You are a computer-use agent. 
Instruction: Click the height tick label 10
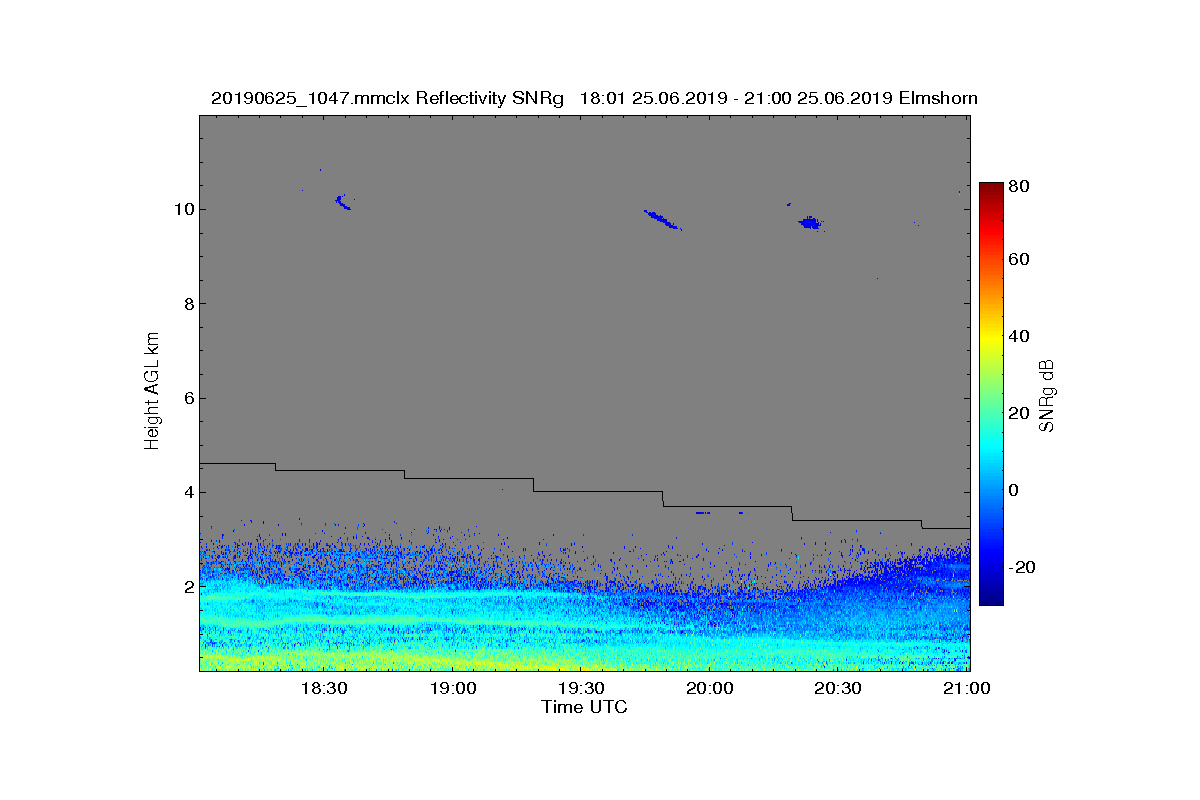[182, 209]
